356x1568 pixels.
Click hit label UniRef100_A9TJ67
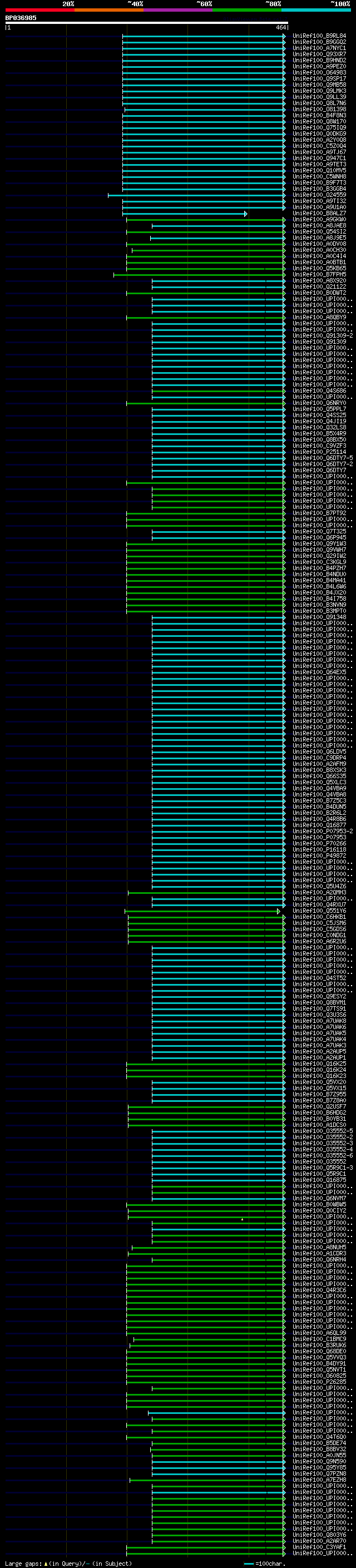[319, 152]
